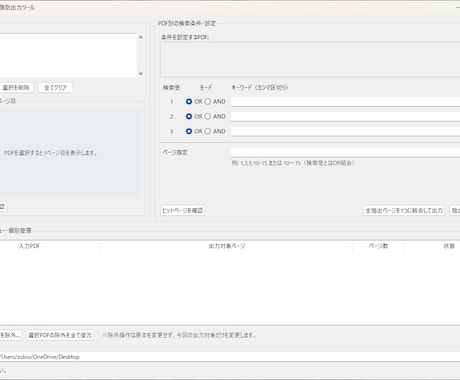The width and height of the screenshot is (460, 380).
Task: Click the example hint text 例: 1,3,5,10-15
Action: click(293, 163)
